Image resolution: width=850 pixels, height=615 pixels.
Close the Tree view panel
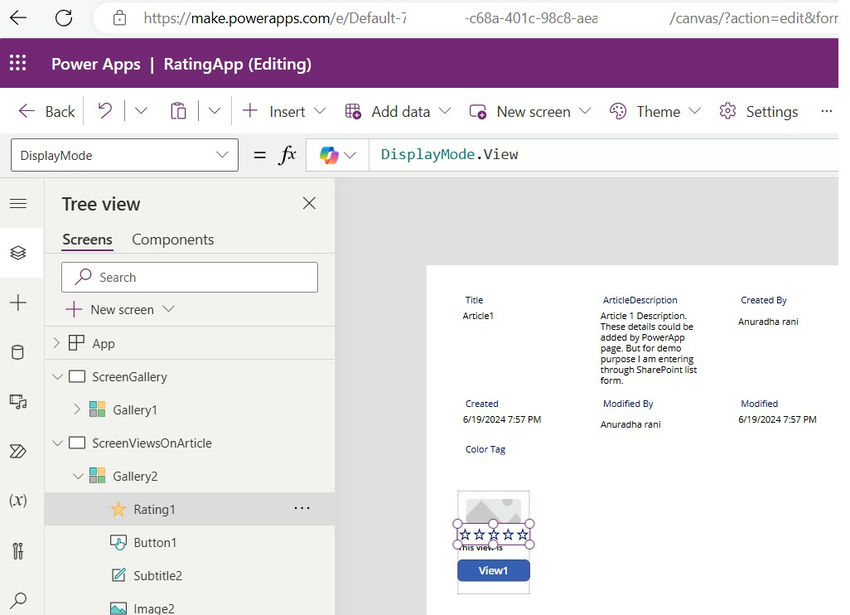point(309,204)
